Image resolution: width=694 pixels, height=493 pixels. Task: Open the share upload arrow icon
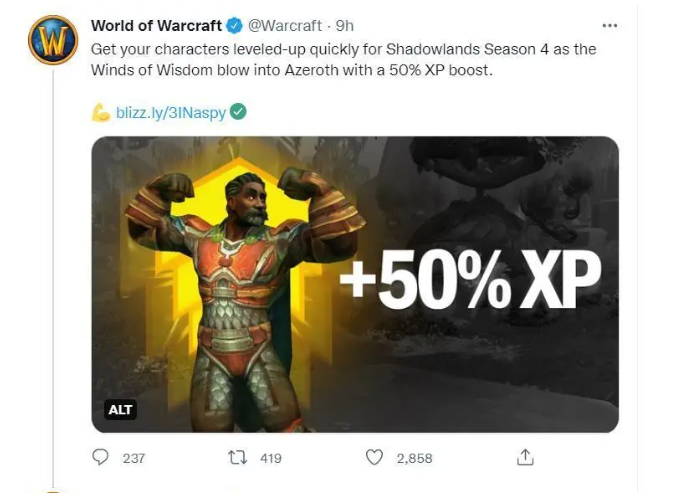[525, 457]
